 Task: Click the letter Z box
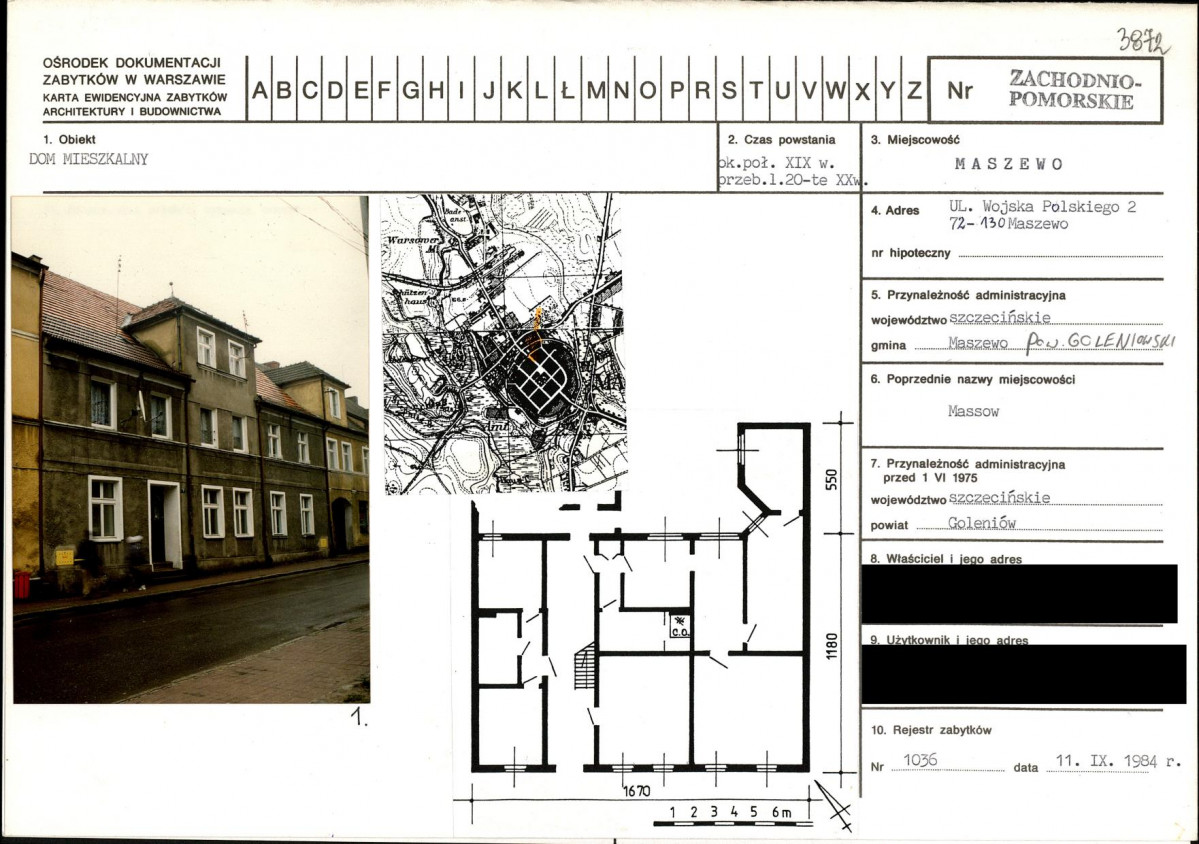914,89
